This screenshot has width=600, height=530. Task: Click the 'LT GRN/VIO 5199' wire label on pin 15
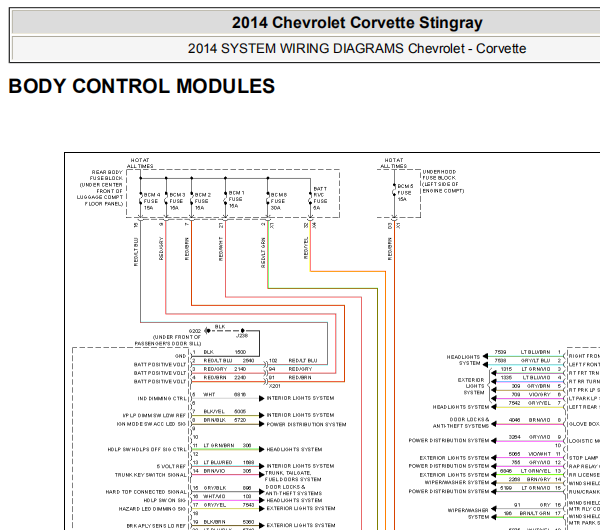tap(525, 488)
